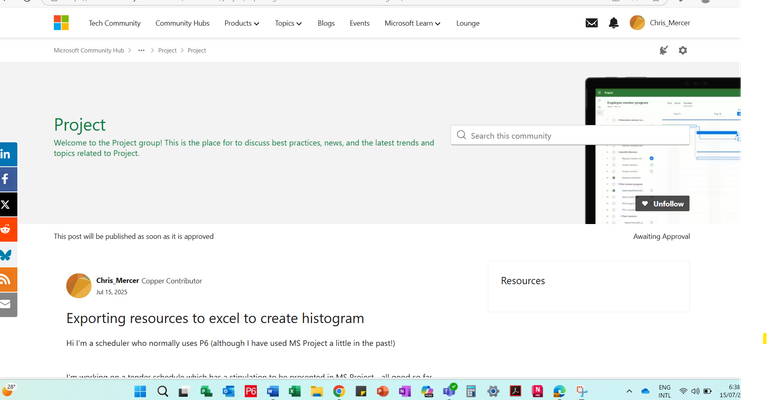Launch Primavera P6 from taskbar

pyautogui.click(x=250, y=391)
